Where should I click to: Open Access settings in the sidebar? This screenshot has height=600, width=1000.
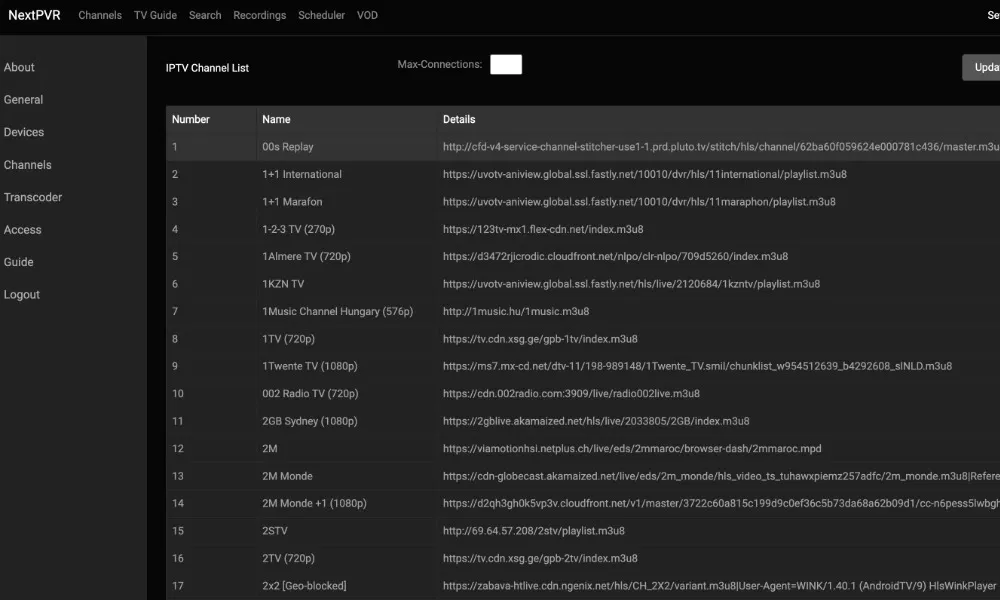[x=23, y=230]
